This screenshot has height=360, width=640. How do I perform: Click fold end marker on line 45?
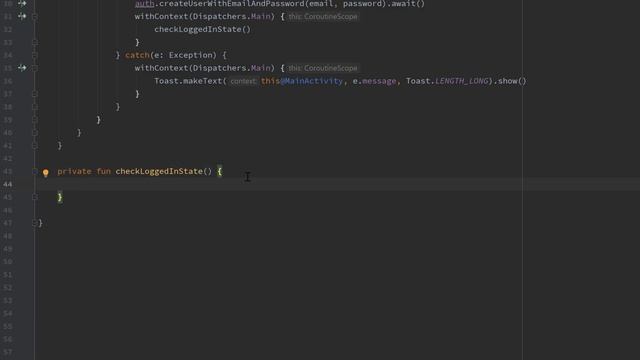35,197
